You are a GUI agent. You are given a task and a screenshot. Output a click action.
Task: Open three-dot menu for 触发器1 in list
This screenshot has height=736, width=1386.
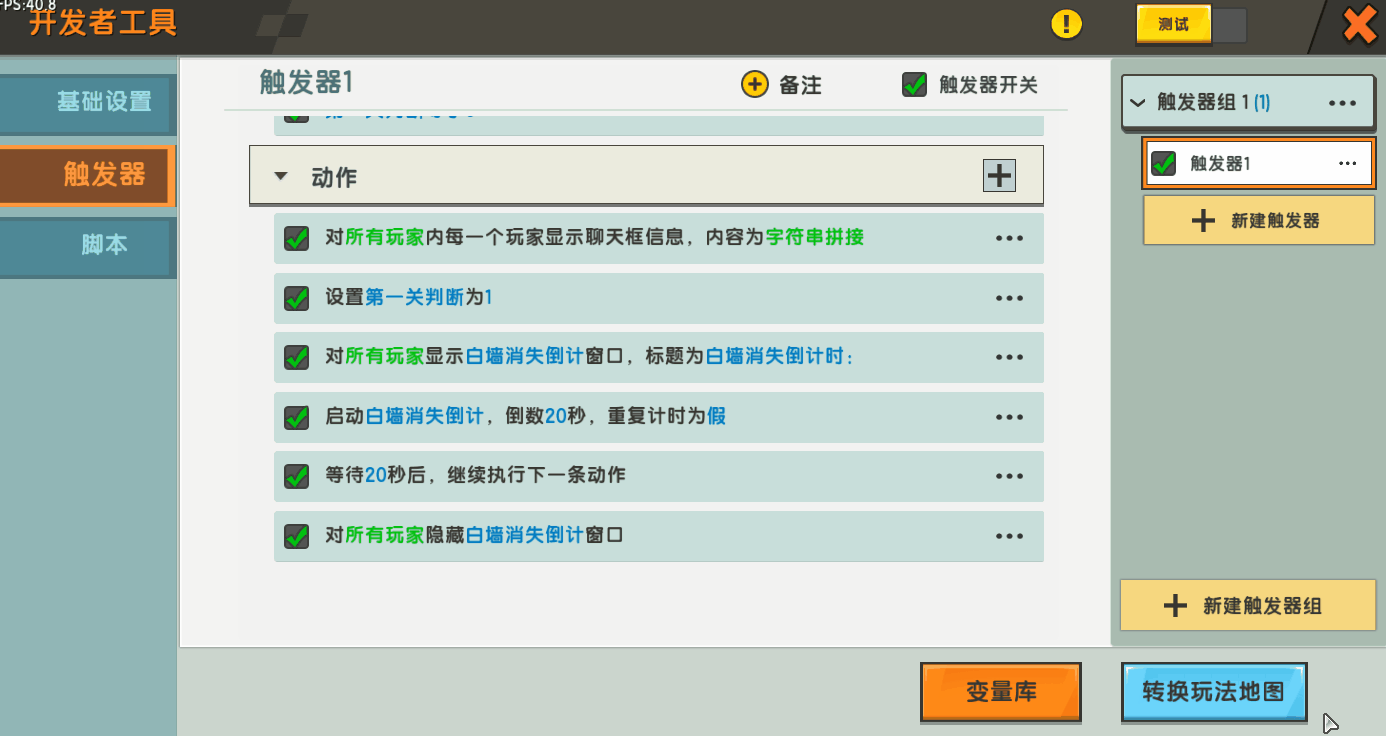pos(1347,164)
